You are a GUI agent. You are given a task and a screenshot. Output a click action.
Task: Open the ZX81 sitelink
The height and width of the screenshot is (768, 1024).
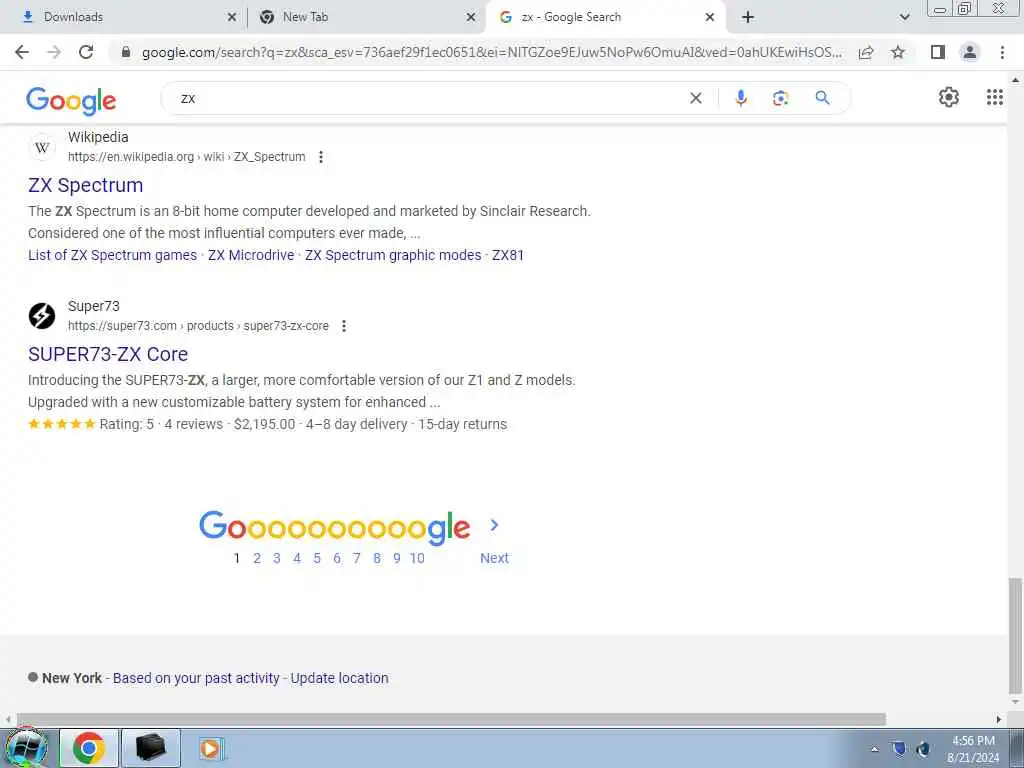pyautogui.click(x=508, y=255)
